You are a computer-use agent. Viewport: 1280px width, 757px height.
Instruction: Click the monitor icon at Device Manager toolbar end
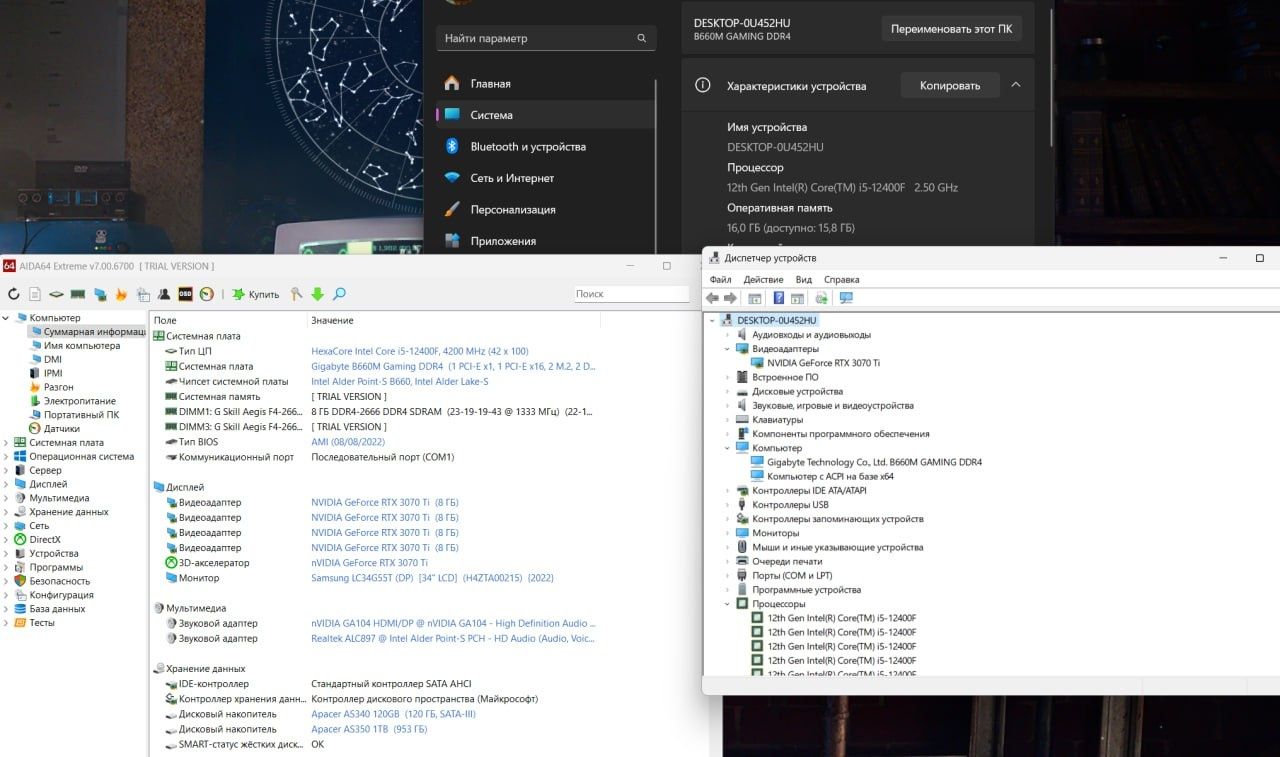[846, 298]
